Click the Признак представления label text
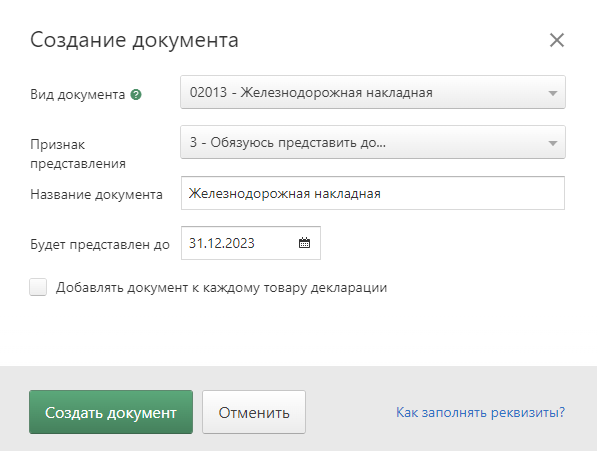 [78, 154]
